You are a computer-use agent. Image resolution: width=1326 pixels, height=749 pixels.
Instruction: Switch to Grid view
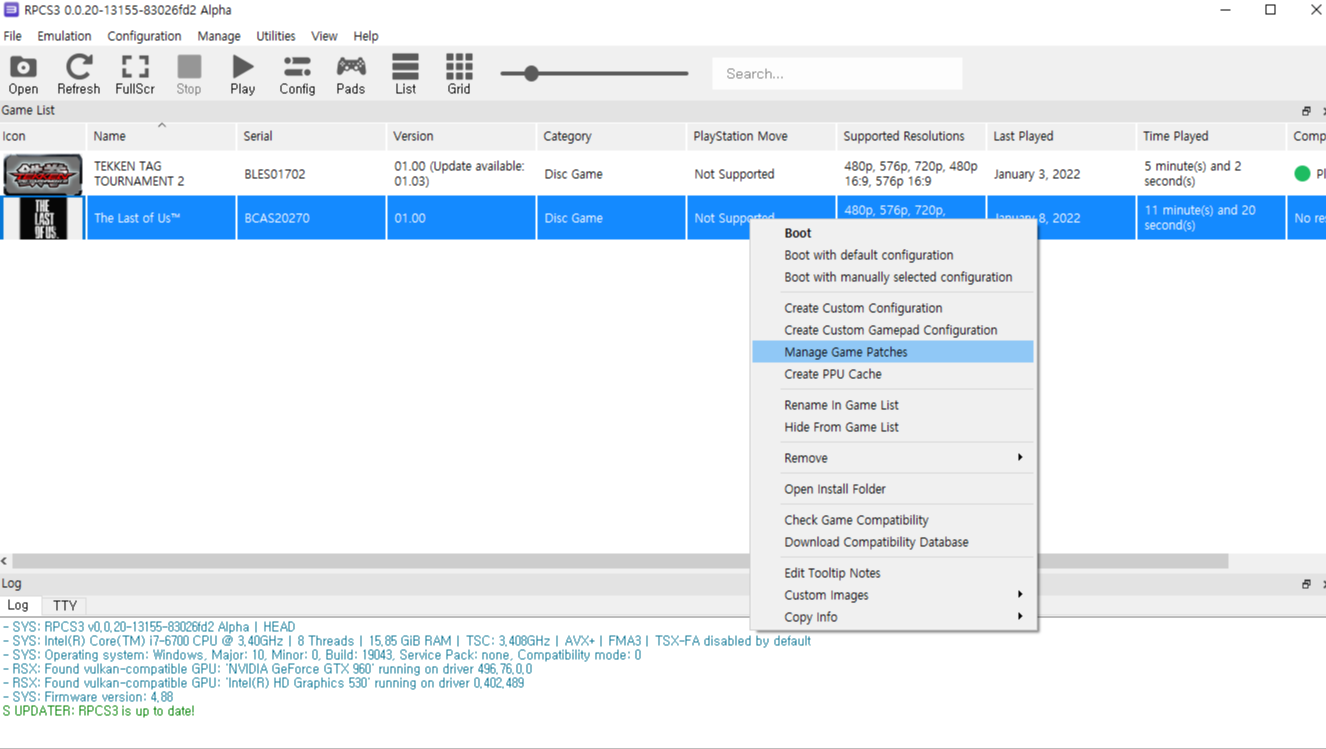(x=459, y=75)
